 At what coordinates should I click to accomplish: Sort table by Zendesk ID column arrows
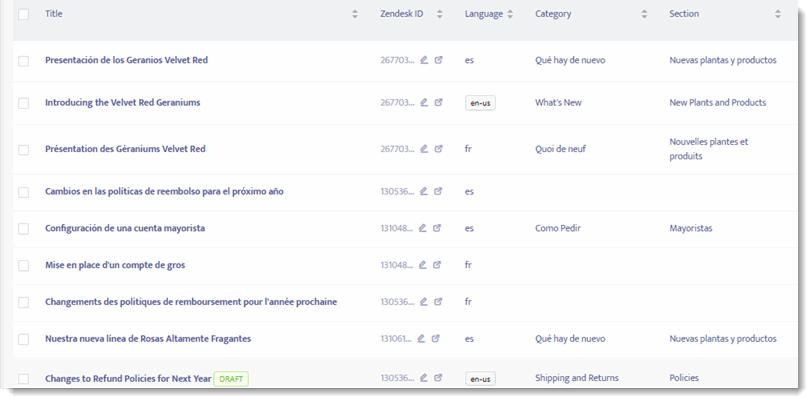coord(440,14)
